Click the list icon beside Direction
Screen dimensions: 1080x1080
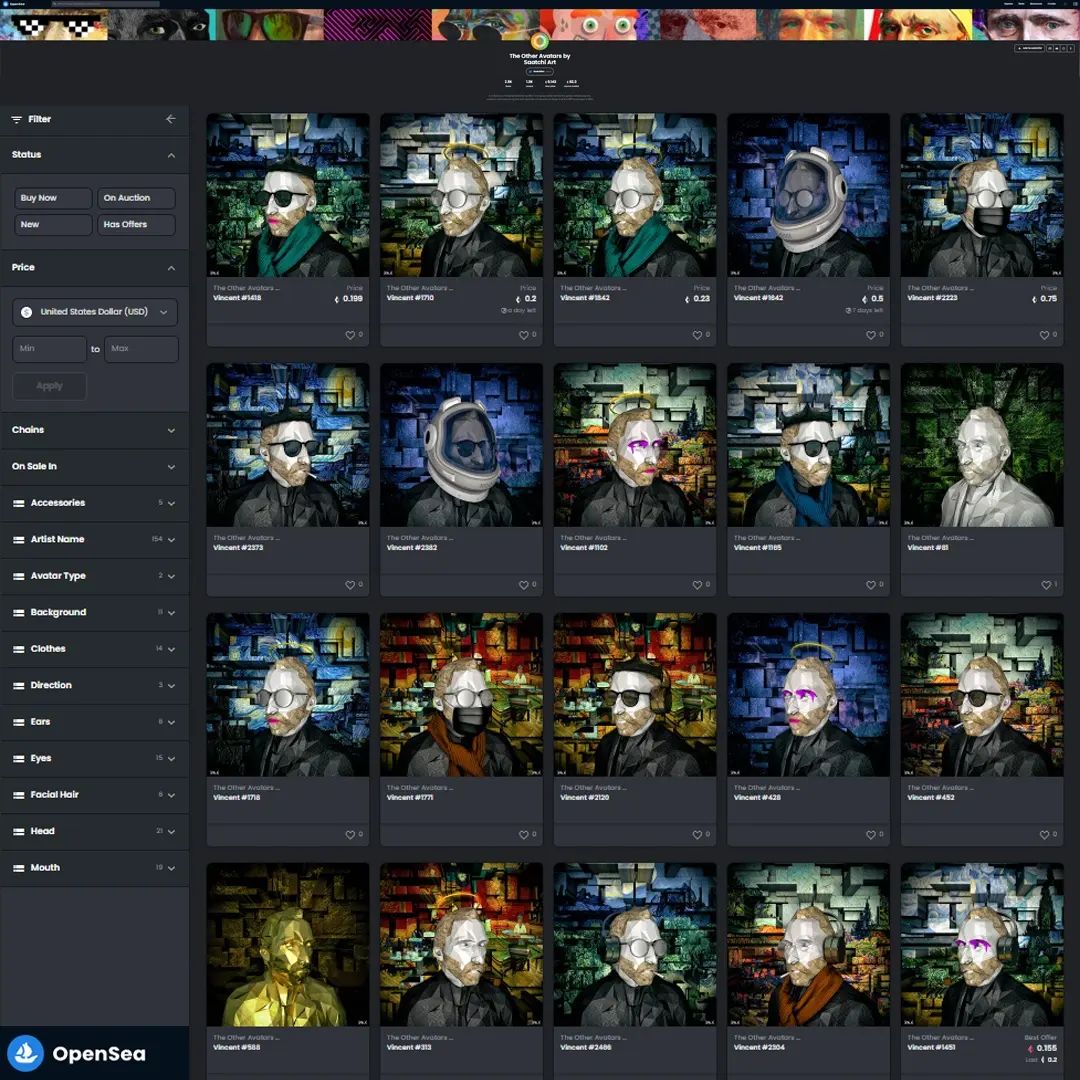tap(19, 686)
